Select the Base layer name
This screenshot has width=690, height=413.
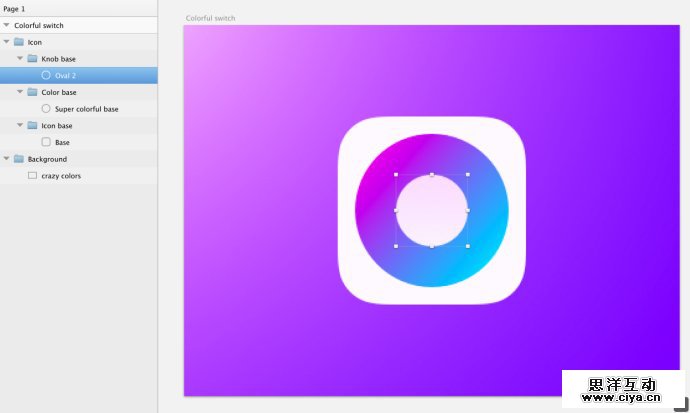[x=62, y=143]
